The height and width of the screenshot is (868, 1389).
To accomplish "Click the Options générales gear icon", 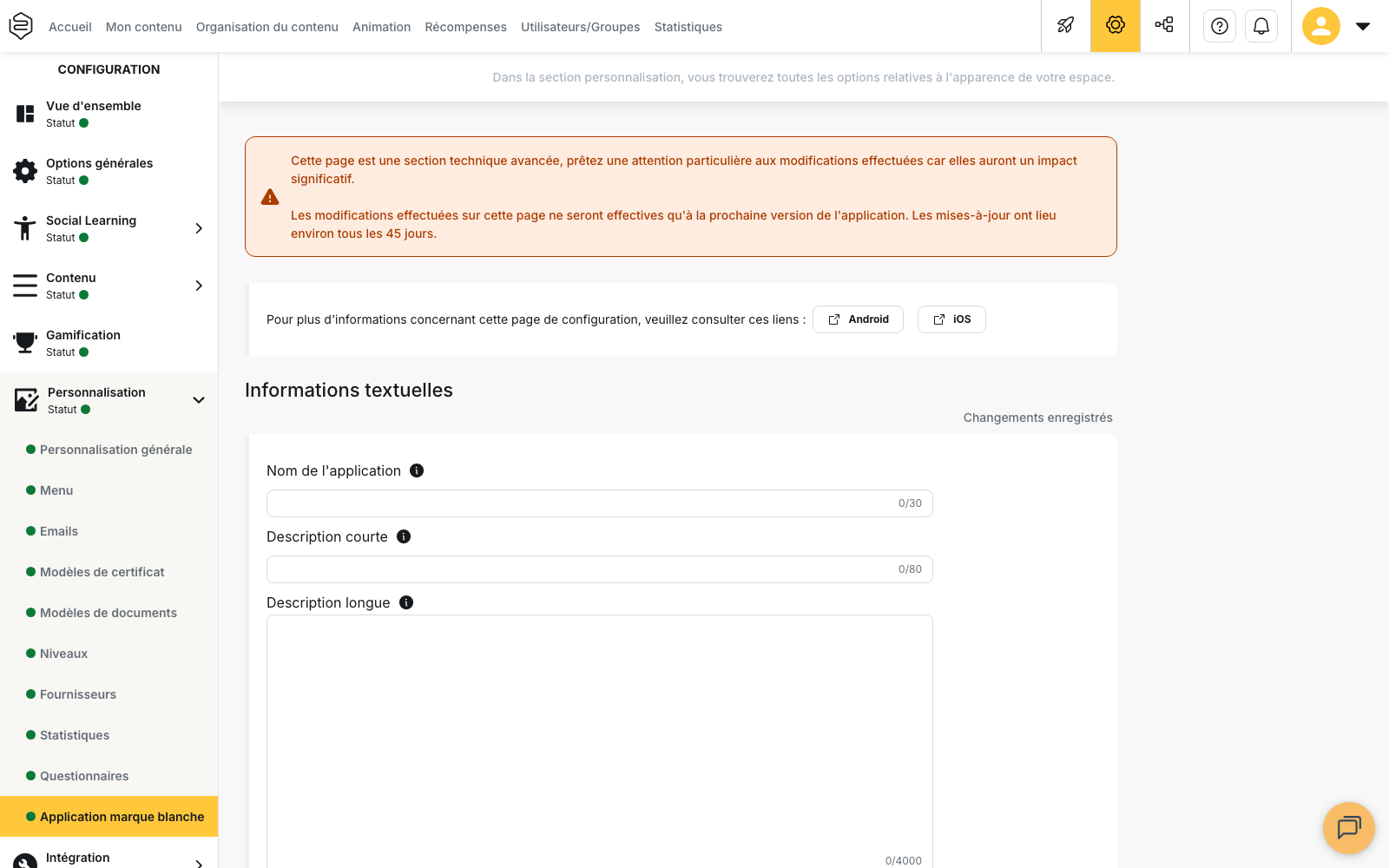I will click(x=25, y=171).
